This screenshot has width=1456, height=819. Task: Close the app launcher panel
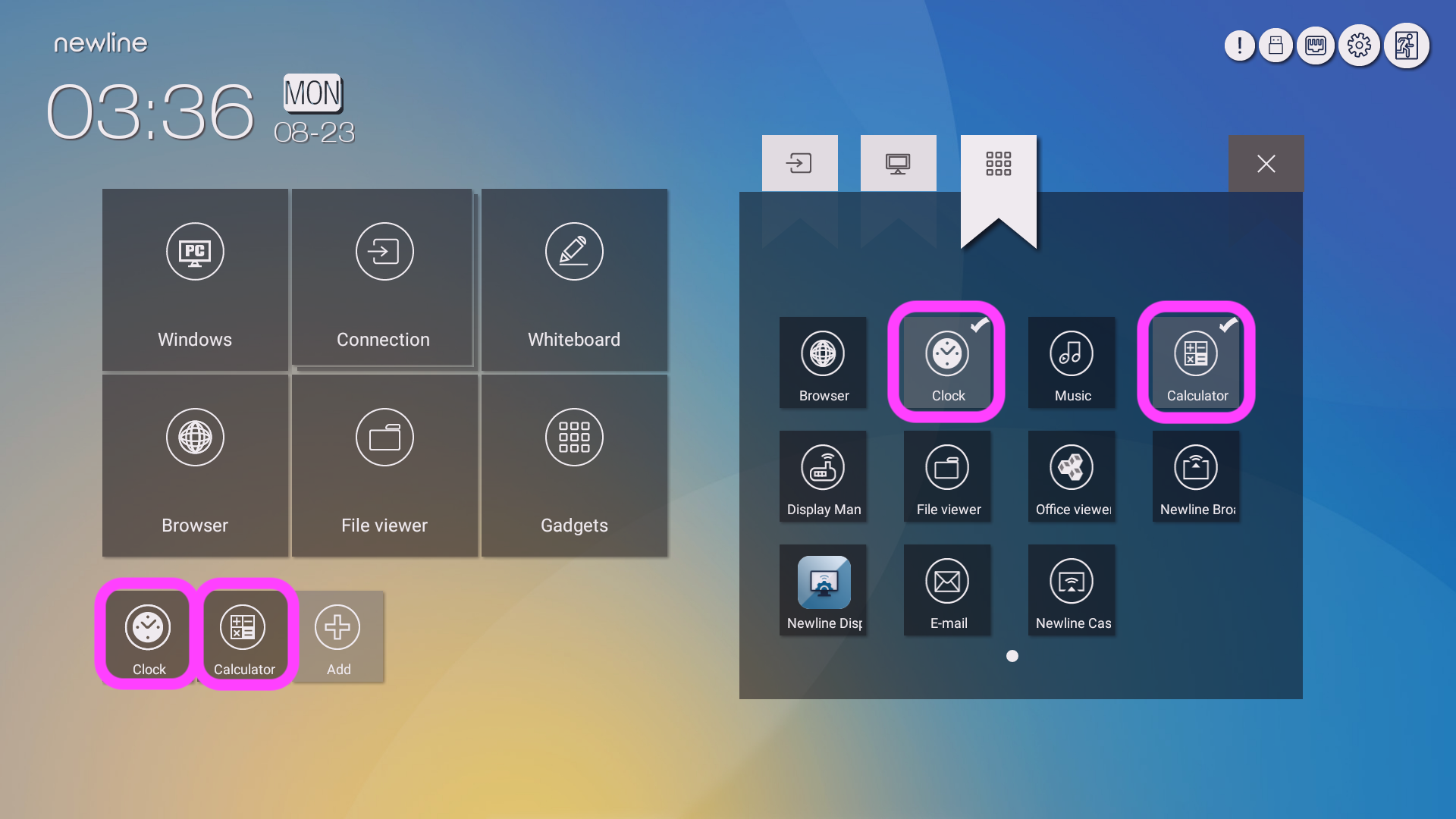(x=1266, y=163)
